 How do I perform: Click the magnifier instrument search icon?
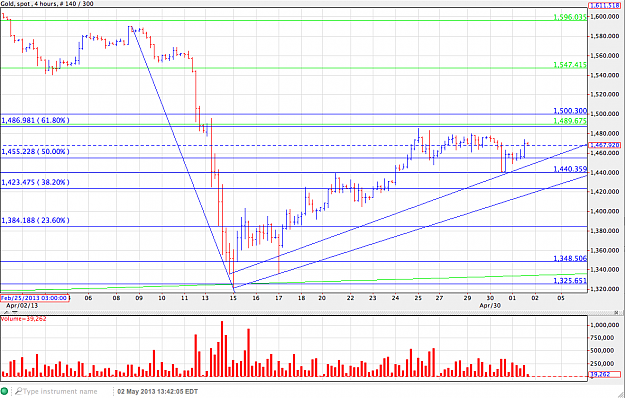18,391
